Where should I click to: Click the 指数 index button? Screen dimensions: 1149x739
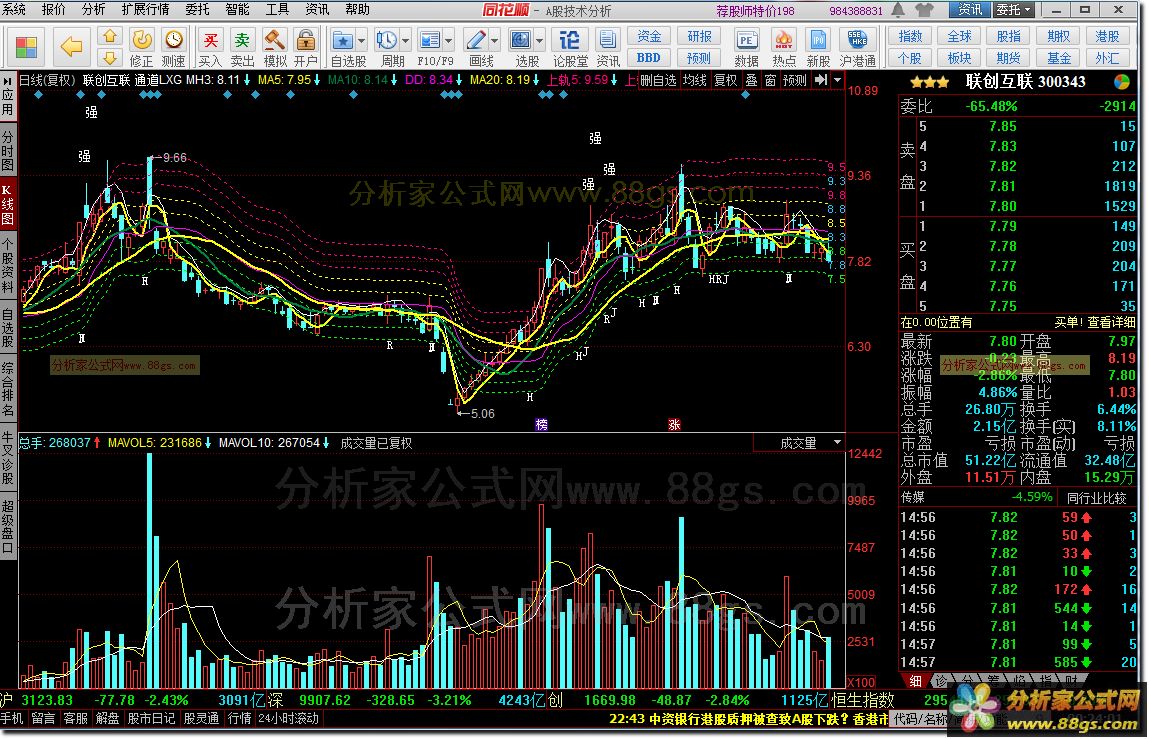coord(910,37)
